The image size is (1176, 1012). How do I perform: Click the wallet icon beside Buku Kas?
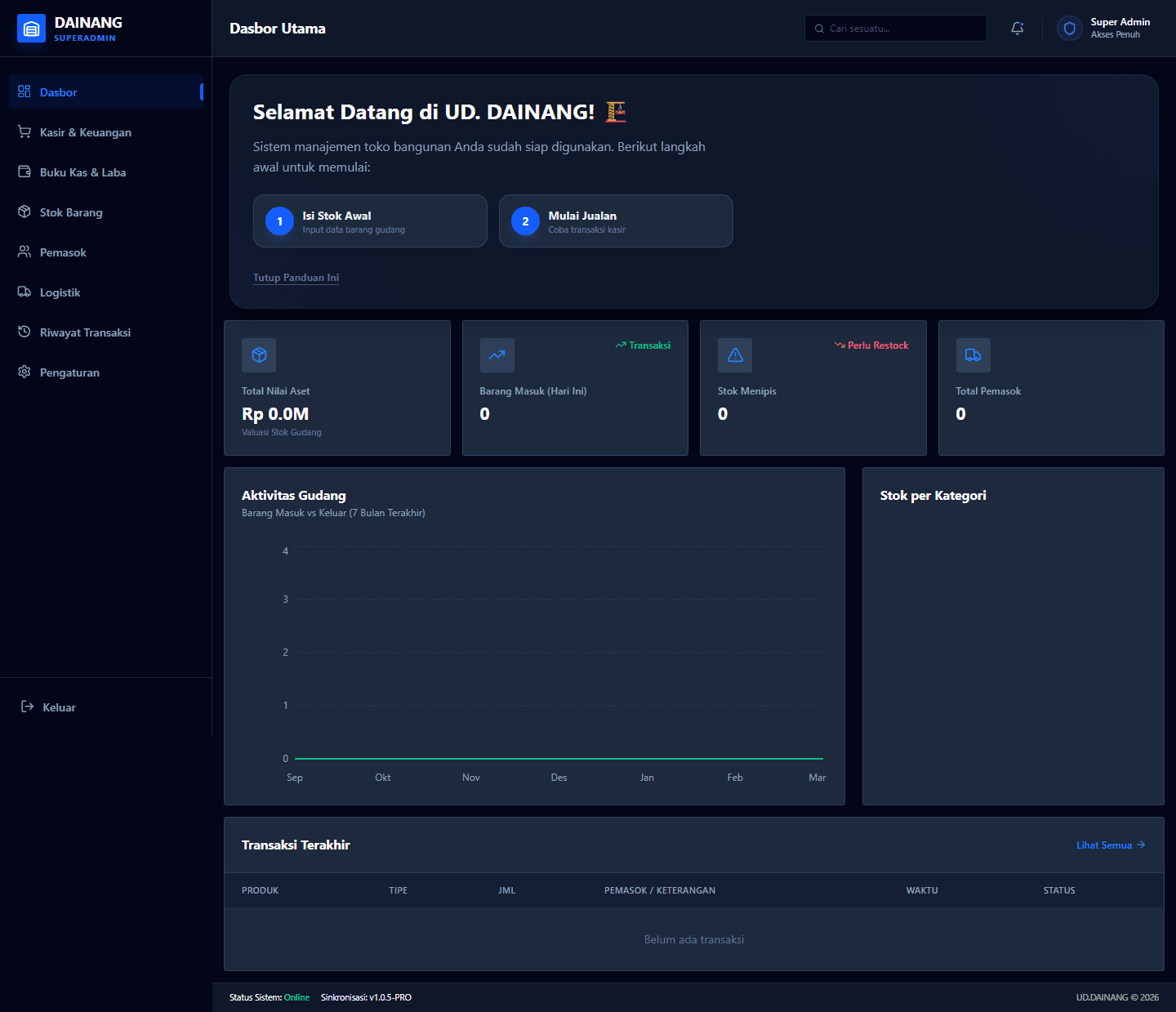[24, 172]
